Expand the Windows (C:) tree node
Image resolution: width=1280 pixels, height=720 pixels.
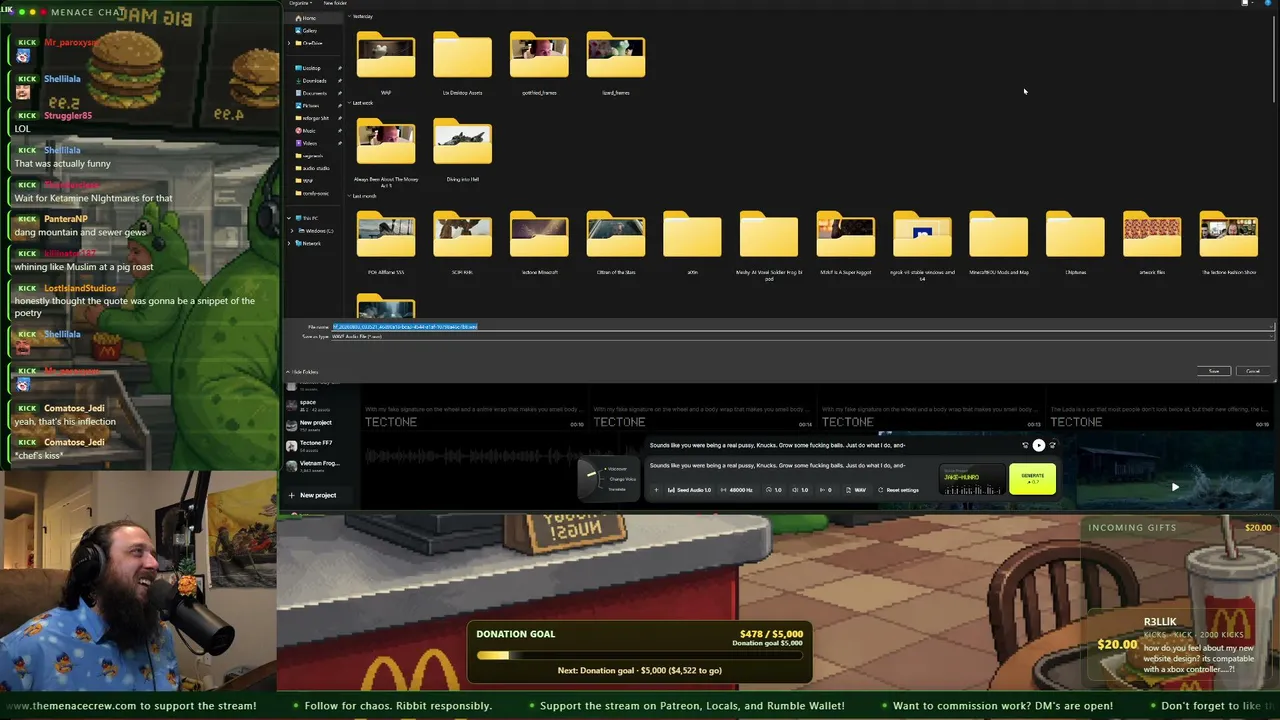point(291,231)
